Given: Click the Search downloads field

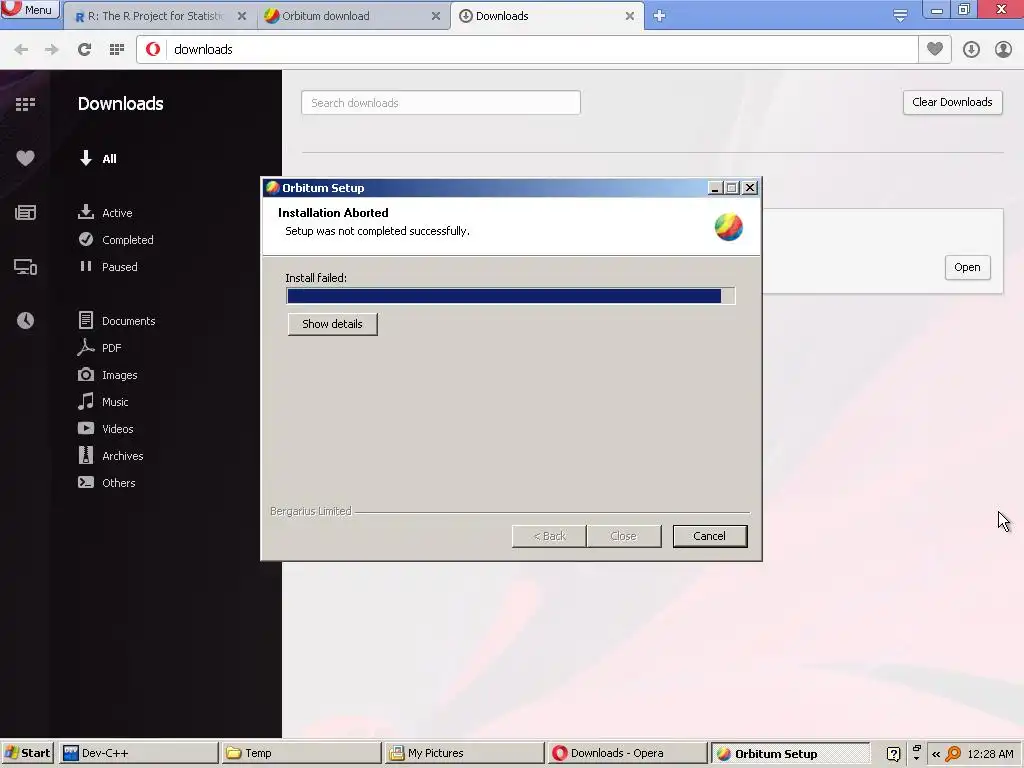Looking at the screenshot, I should [x=441, y=103].
